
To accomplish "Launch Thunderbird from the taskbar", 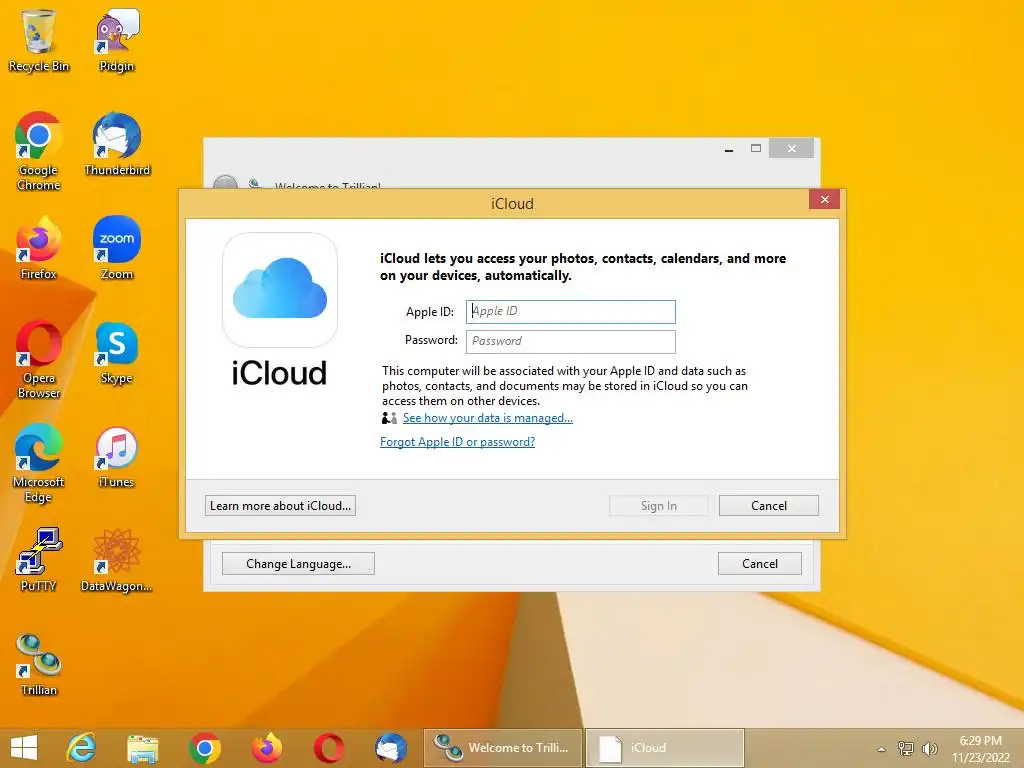I will (x=391, y=748).
